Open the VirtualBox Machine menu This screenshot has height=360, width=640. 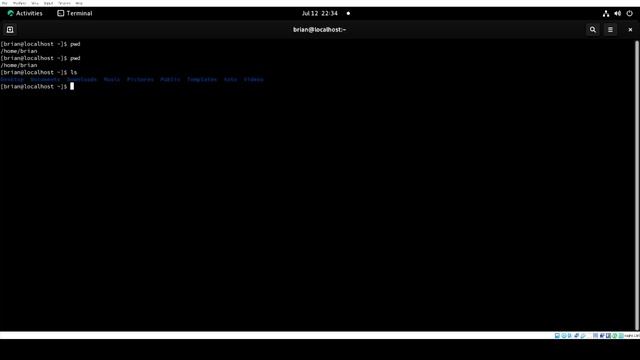[19, 3]
